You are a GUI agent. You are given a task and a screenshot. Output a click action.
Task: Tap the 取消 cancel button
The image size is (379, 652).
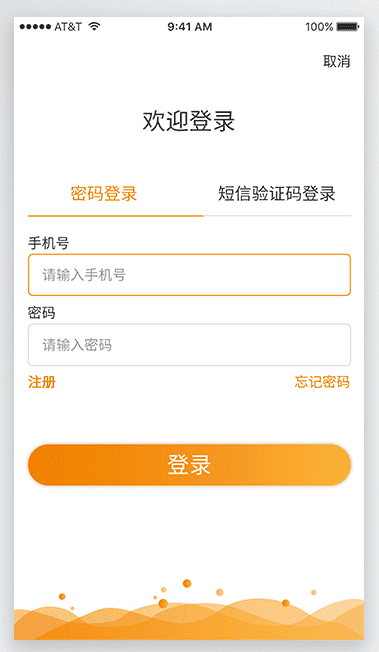(337, 62)
